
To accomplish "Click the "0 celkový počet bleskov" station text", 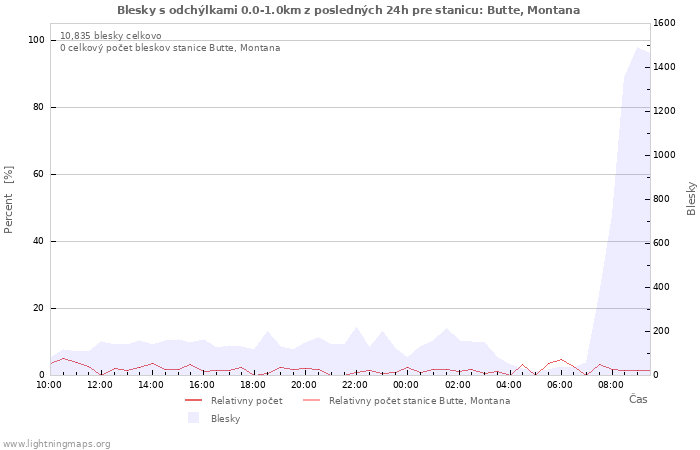I will [170, 48].
